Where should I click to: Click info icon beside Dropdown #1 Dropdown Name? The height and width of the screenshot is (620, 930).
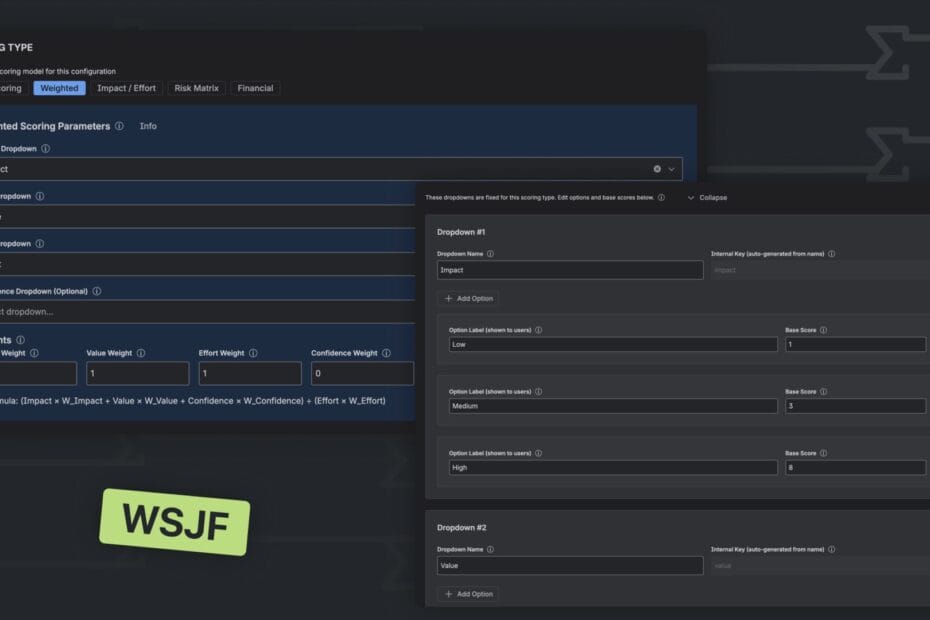click(x=489, y=254)
